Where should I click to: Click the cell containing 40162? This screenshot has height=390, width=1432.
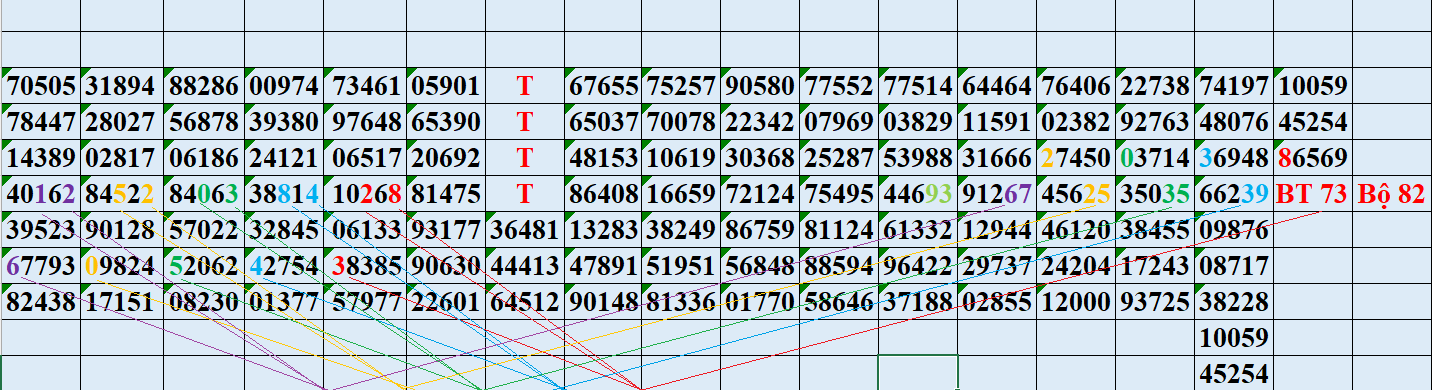tap(41, 194)
